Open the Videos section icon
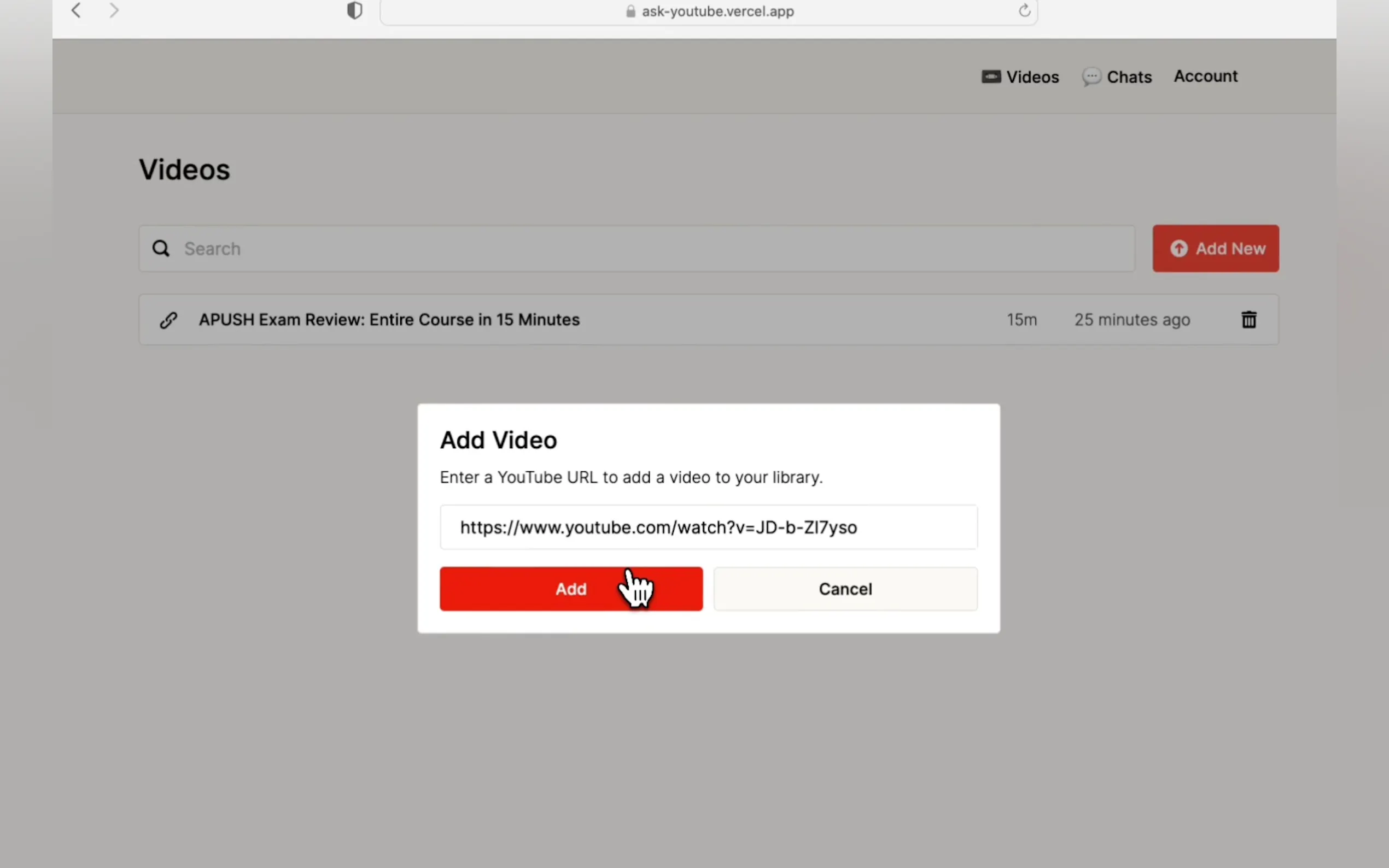 pos(990,77)
